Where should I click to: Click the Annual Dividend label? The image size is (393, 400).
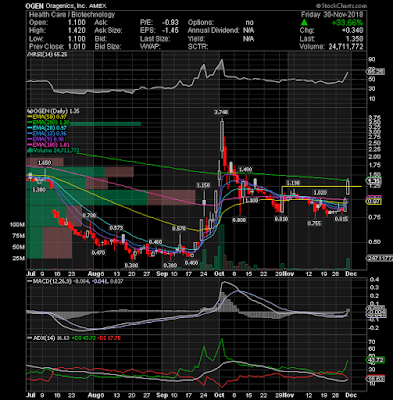point(213,30)
